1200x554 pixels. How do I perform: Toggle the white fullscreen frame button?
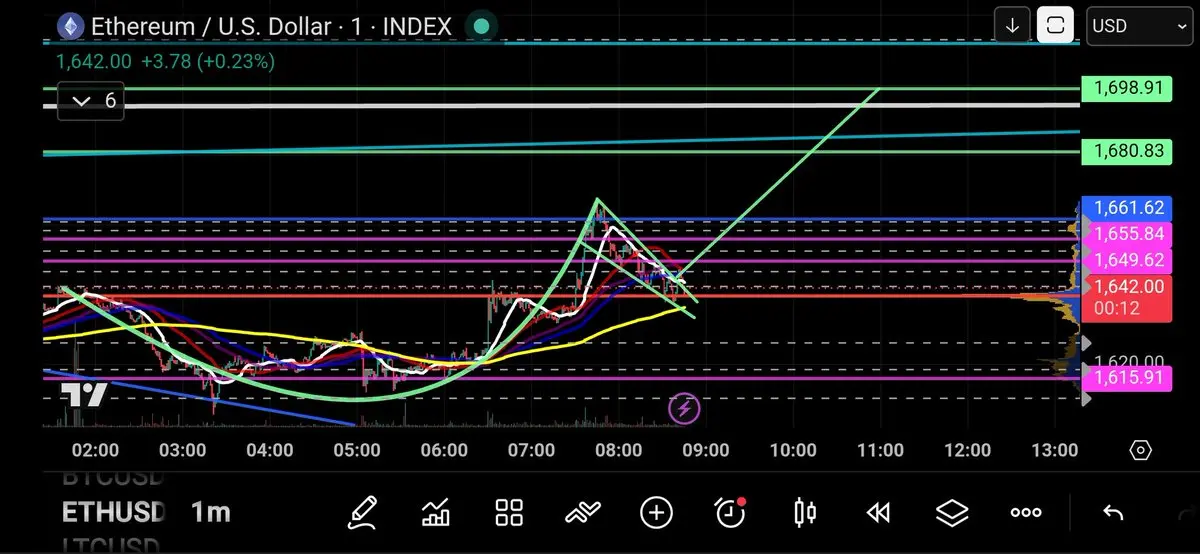1055,25
